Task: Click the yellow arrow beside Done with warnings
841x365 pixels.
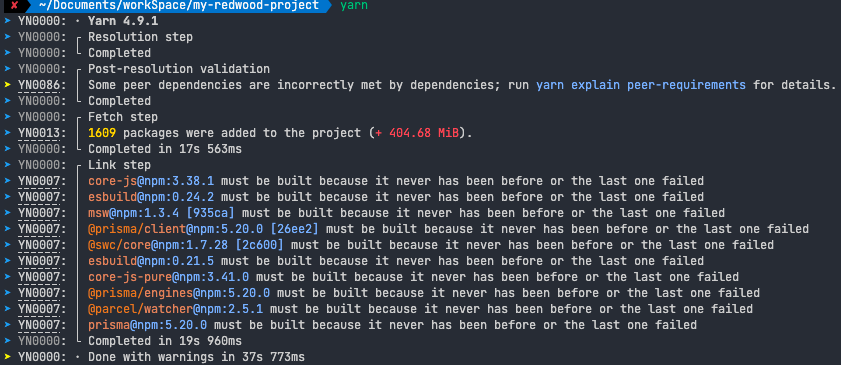Action: click(7, 356)
